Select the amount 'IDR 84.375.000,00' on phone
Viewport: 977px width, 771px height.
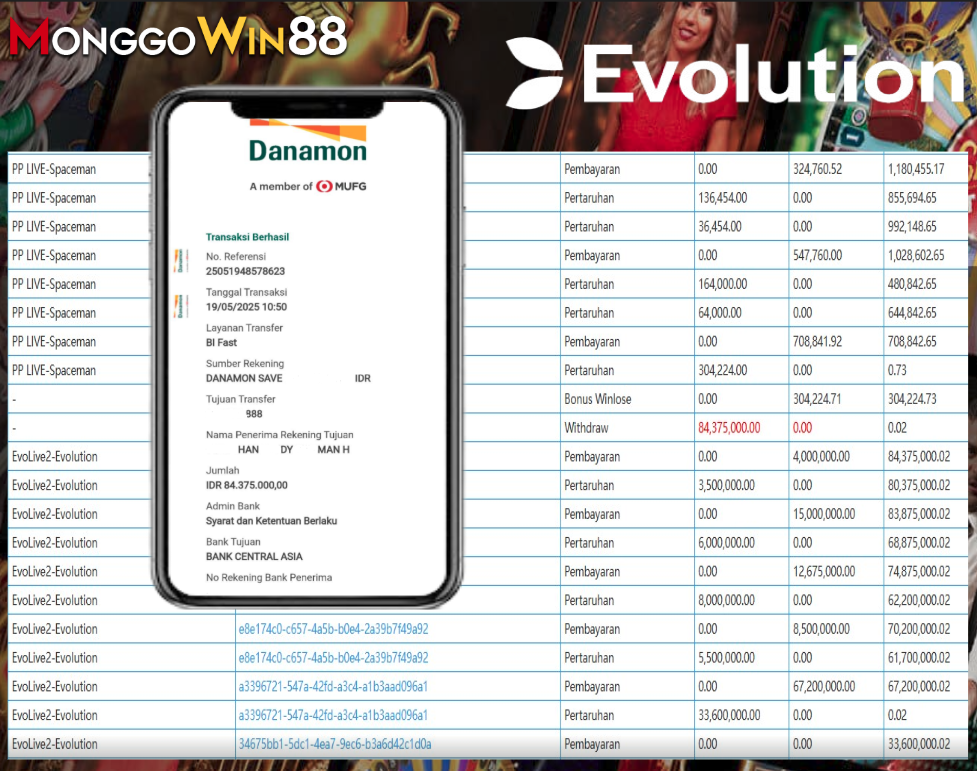coord(247,485)
